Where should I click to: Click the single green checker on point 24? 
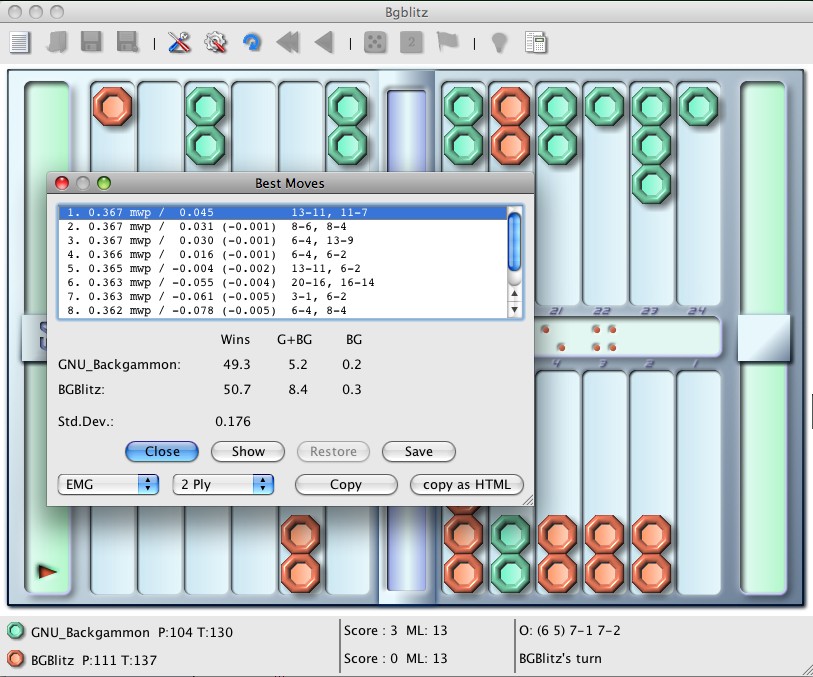[x=698, y=106]
